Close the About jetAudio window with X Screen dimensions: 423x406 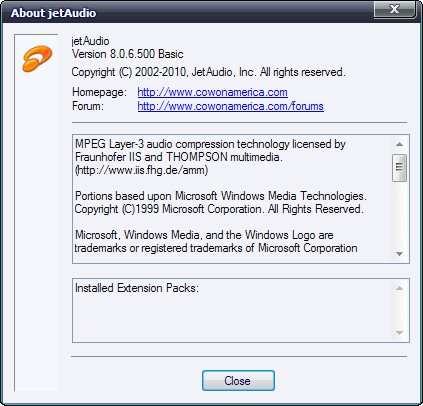tap(395, 9)
